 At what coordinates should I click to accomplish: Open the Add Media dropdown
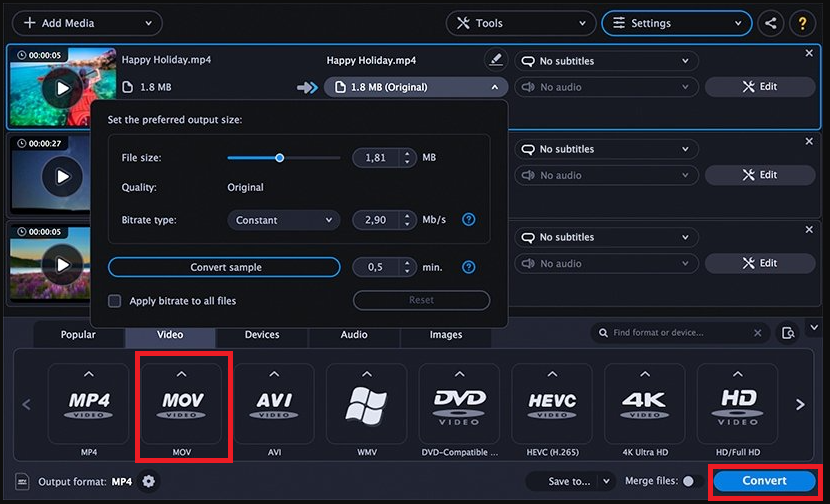[x=87, y=23]
